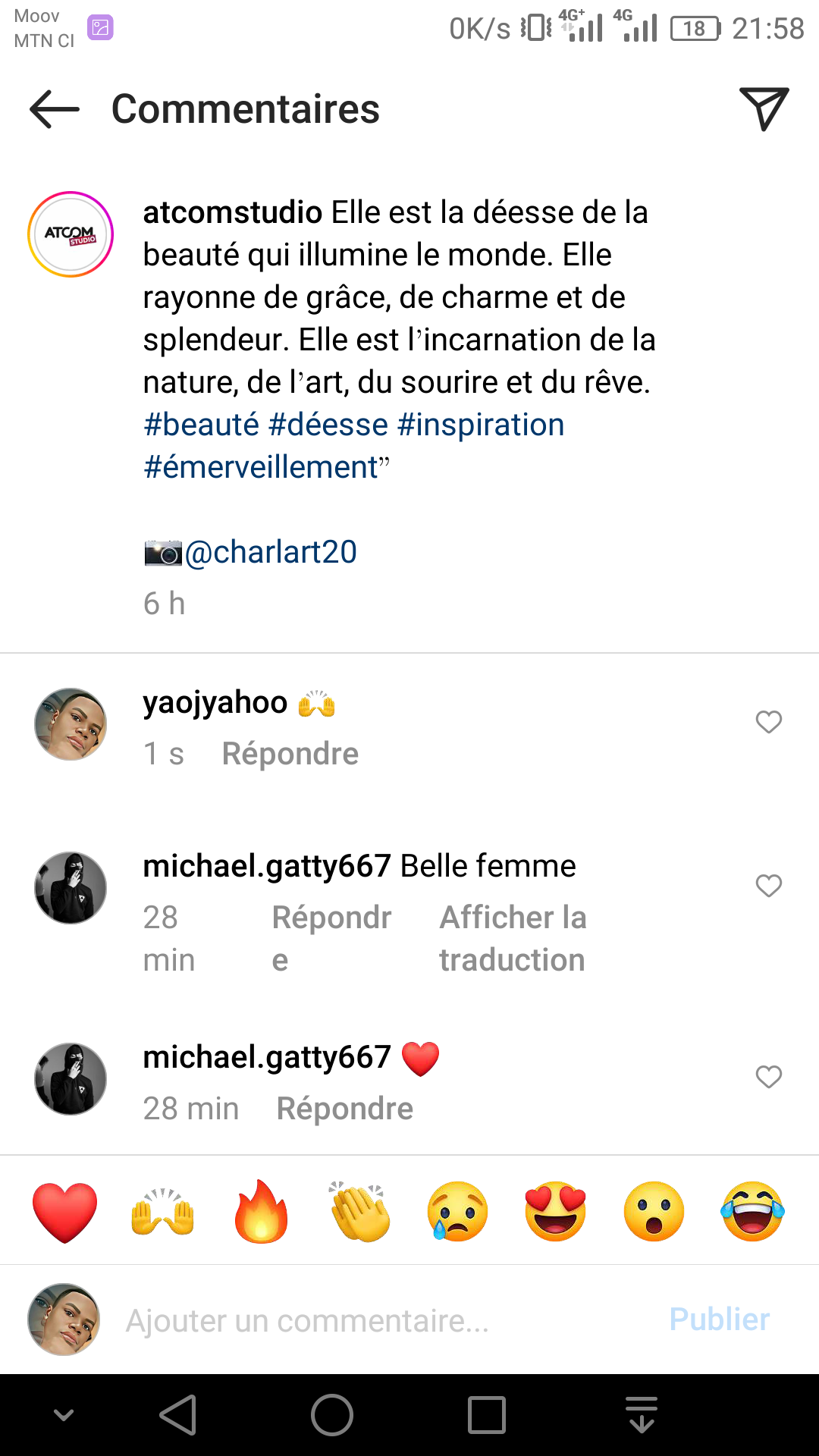Tap the back arrow beside Commentaires
The width and height of the screenshot is (819, 1456).
55,109
